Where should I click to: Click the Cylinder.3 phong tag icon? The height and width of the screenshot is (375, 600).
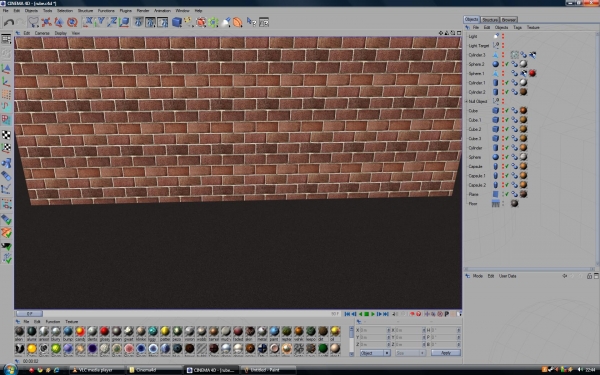[523, 55]
